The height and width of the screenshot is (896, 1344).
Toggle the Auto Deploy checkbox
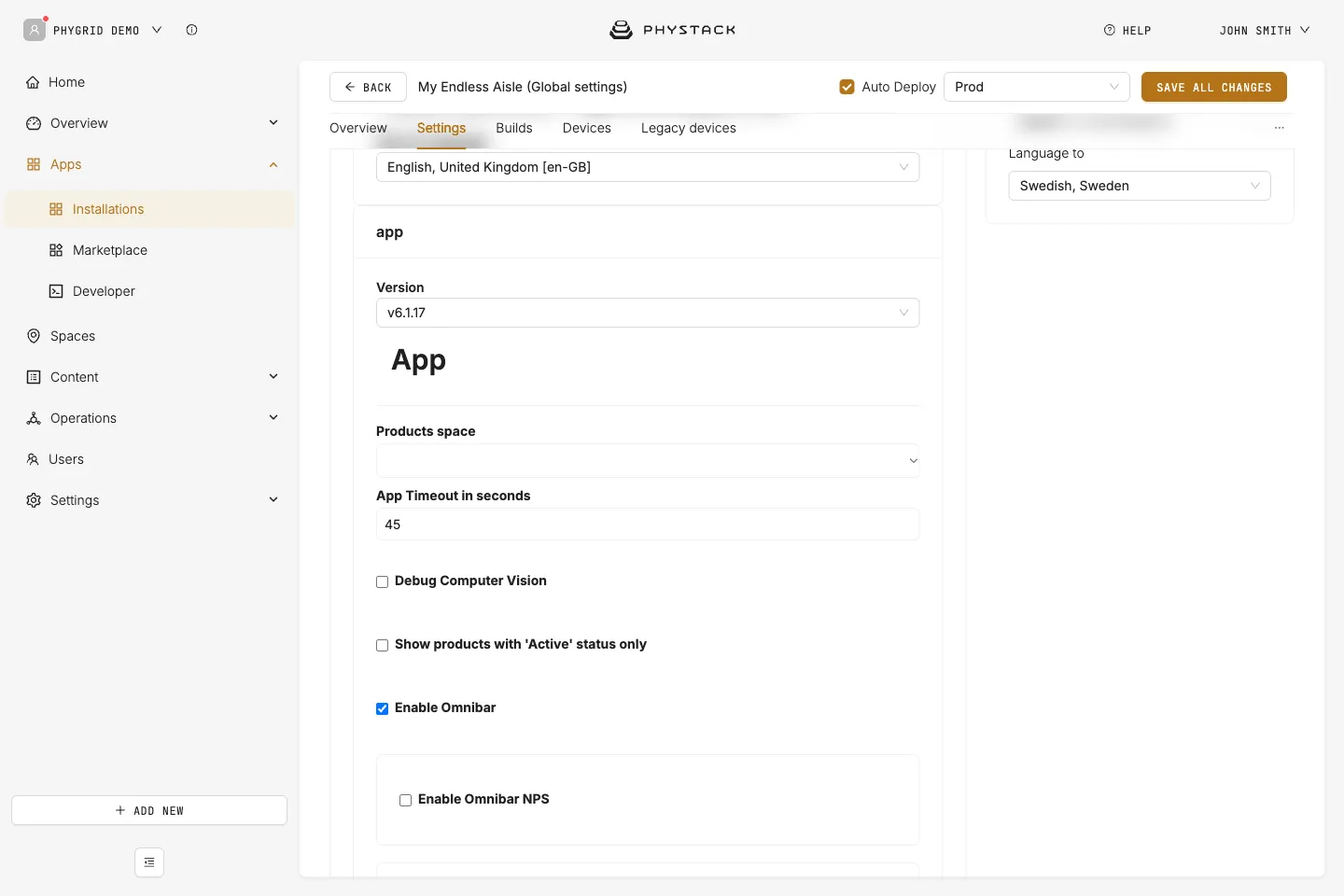(847, 87)
